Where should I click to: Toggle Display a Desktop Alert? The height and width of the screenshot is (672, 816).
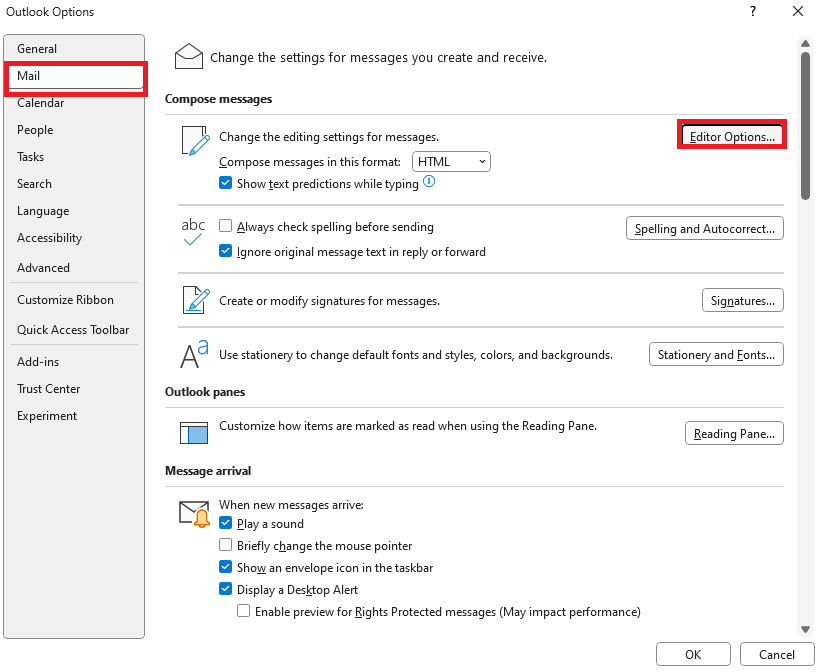[225, 589]
